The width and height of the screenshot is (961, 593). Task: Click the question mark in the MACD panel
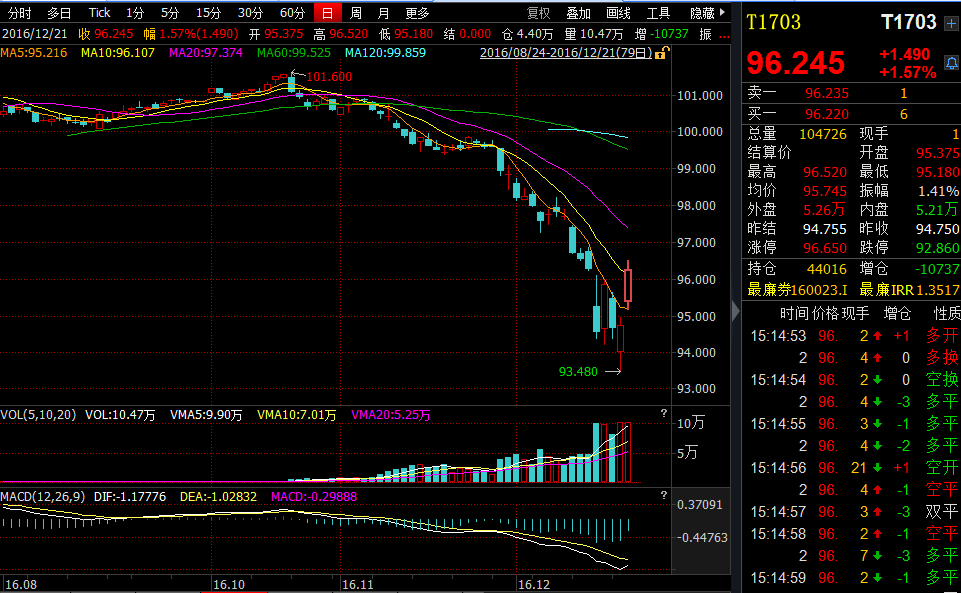click(662, 496)
